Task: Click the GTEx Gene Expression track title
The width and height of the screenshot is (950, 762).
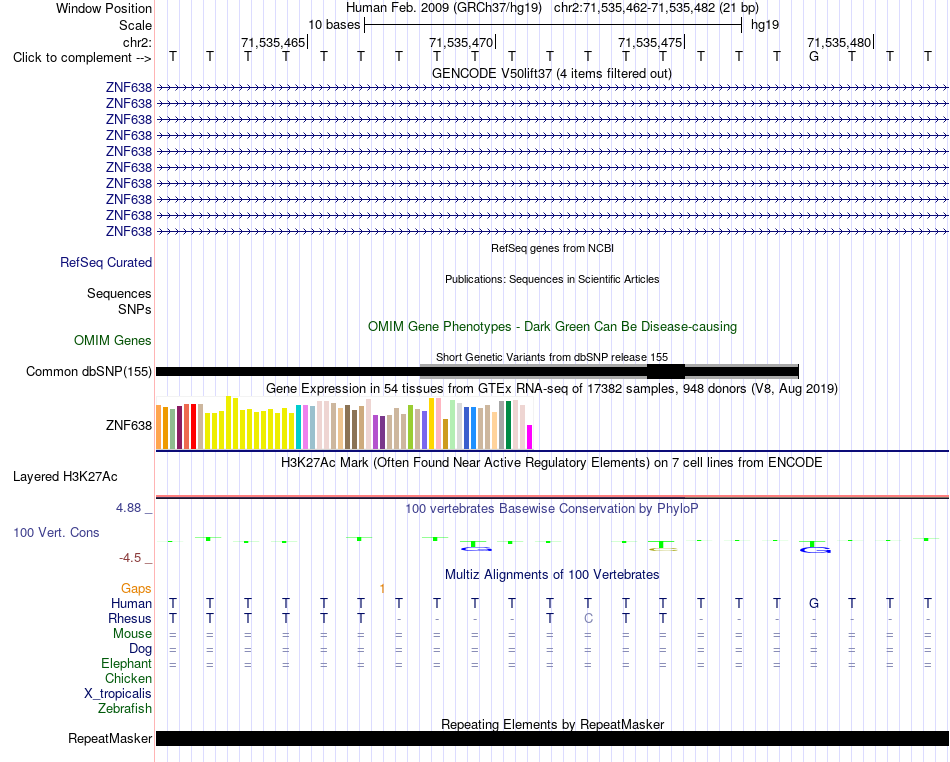Action: 552,388
